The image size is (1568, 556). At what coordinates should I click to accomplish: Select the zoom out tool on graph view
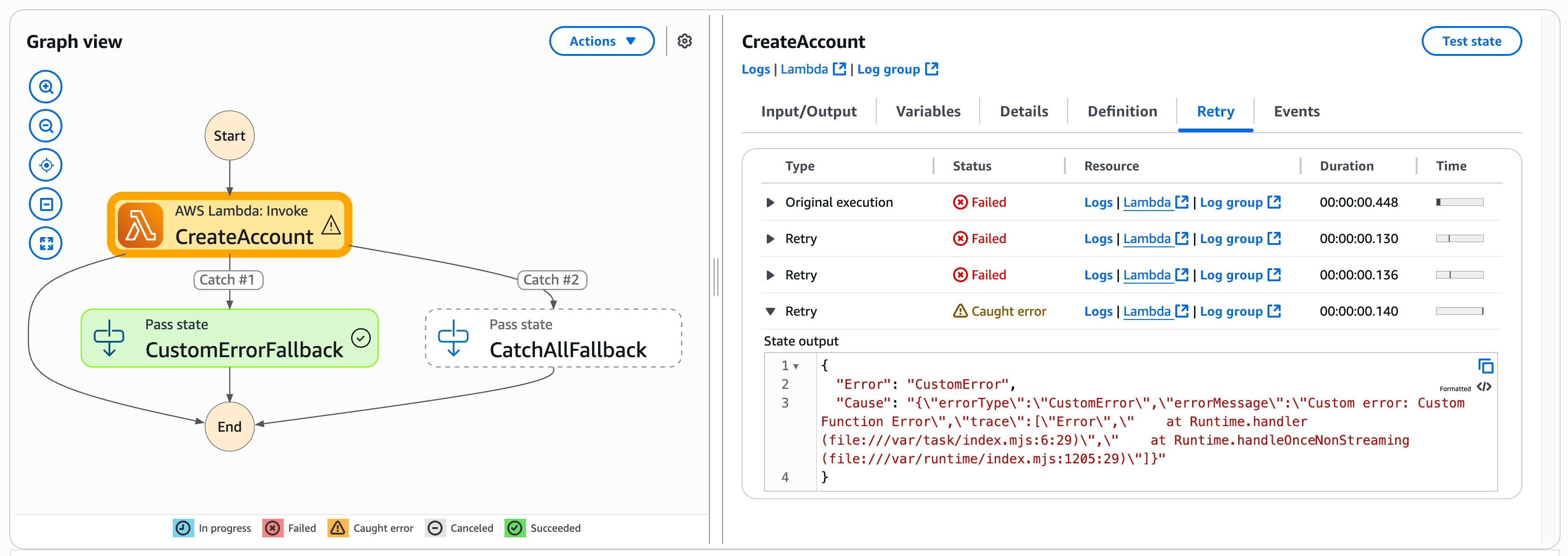46,125
